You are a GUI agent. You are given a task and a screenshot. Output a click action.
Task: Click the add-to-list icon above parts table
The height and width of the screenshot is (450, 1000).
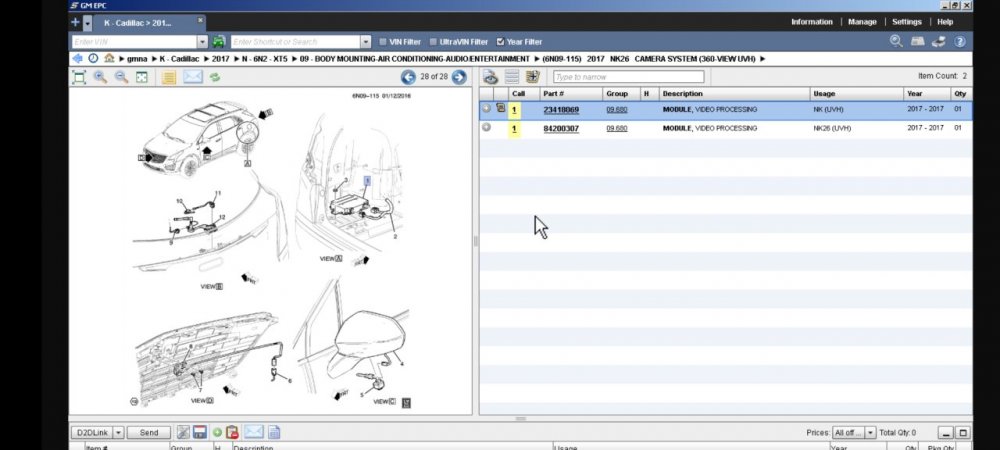click(533, 77)
